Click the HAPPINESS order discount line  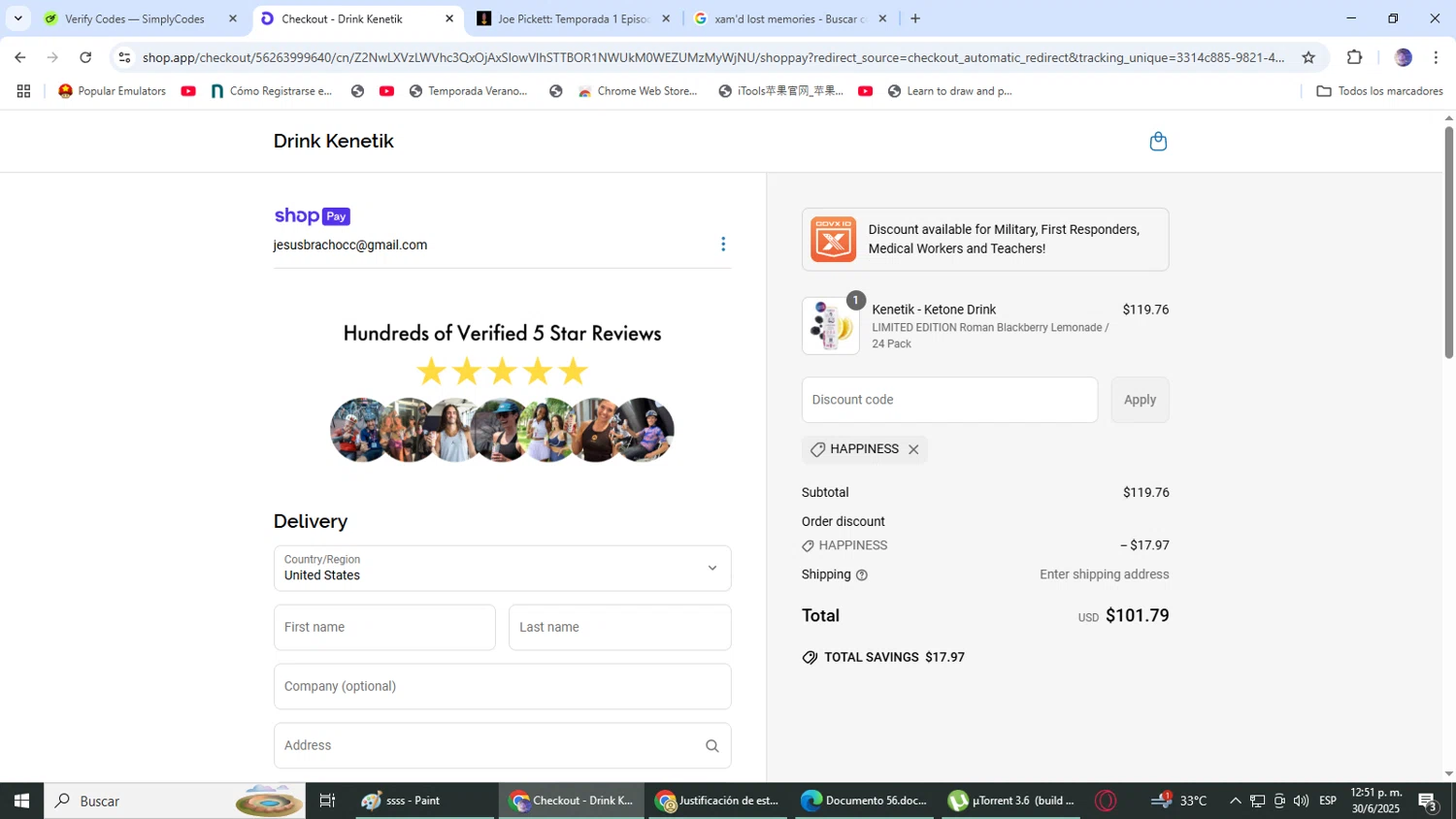(x=985, y=545)
